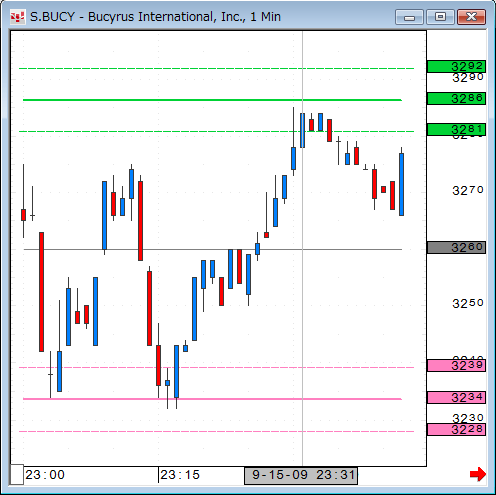Maximize the S.BUCY chart window
The height and width of the screenshot is (495, 496).
coord(440,17)
